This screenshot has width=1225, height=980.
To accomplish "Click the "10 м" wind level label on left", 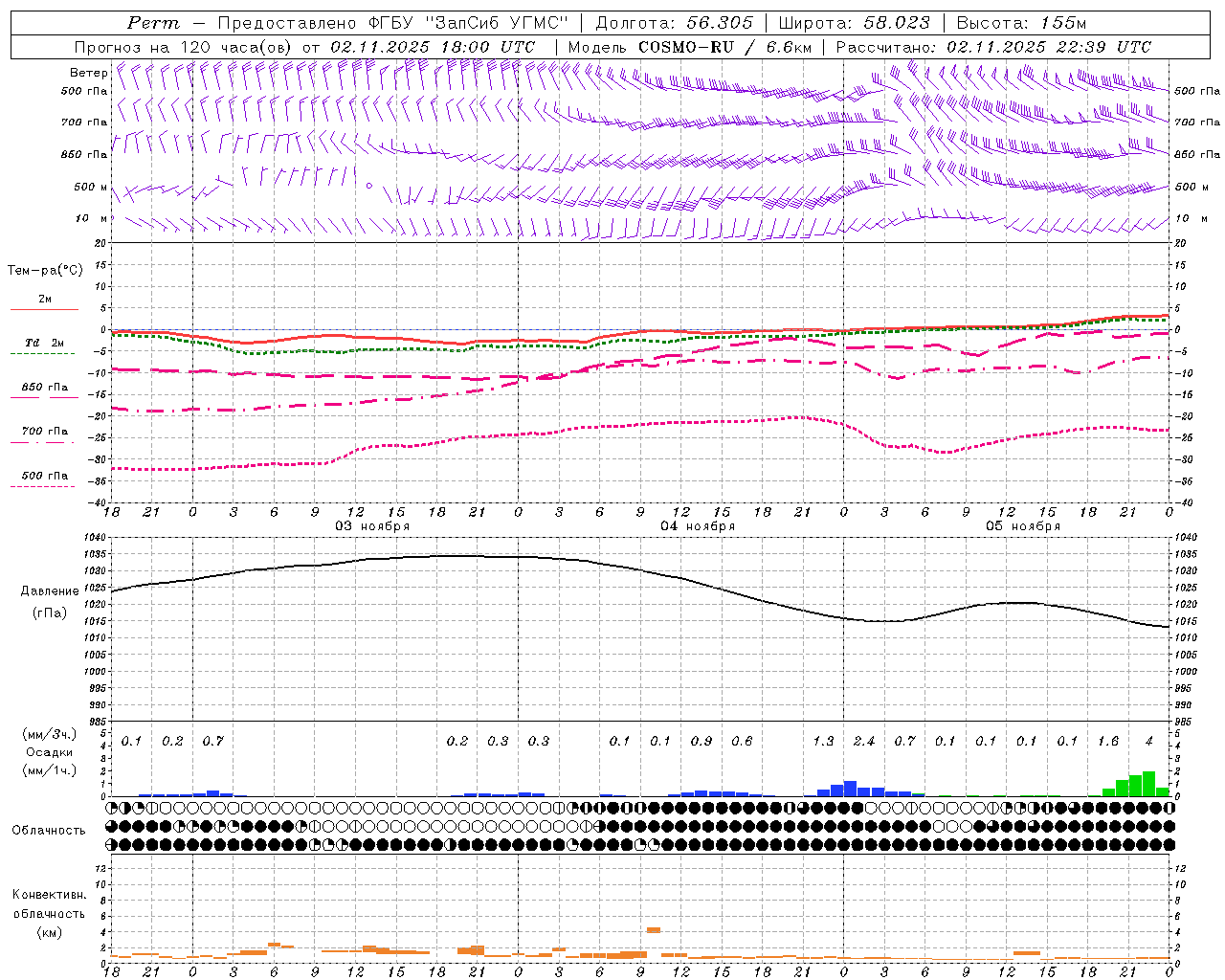I will pyautogui.click(x=91, y=219).
